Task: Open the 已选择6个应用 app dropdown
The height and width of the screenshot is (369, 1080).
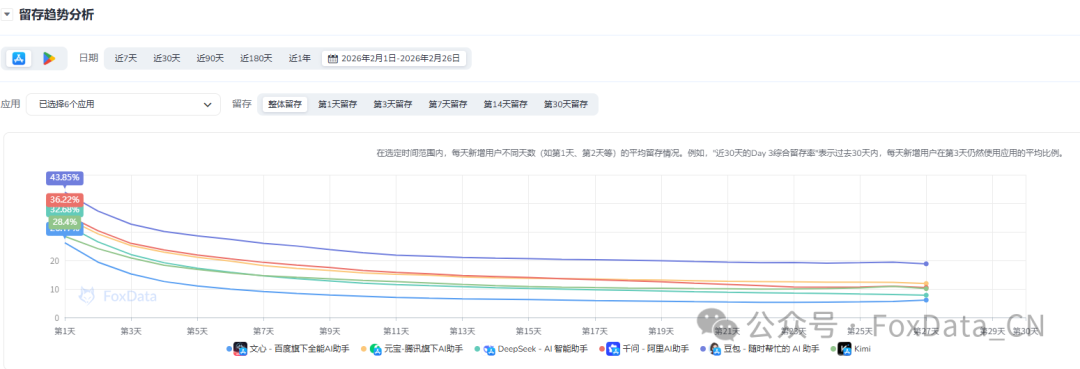Action: coord(123,105)
